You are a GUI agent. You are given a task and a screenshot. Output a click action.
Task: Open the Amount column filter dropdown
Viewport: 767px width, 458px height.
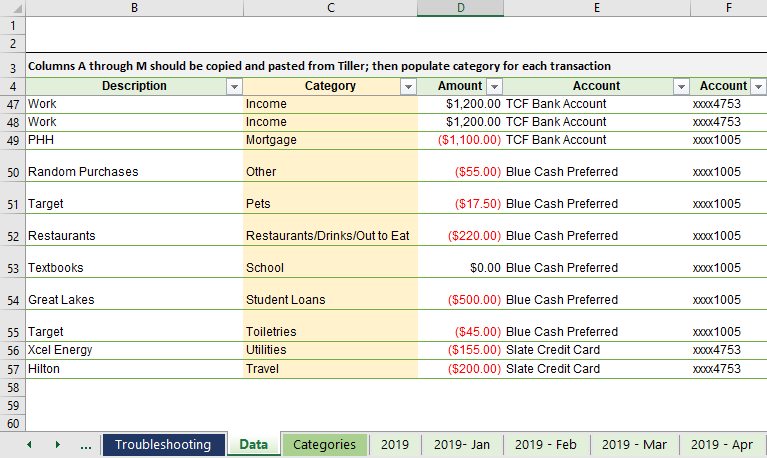pyautogui.click(x=495, y=87)
